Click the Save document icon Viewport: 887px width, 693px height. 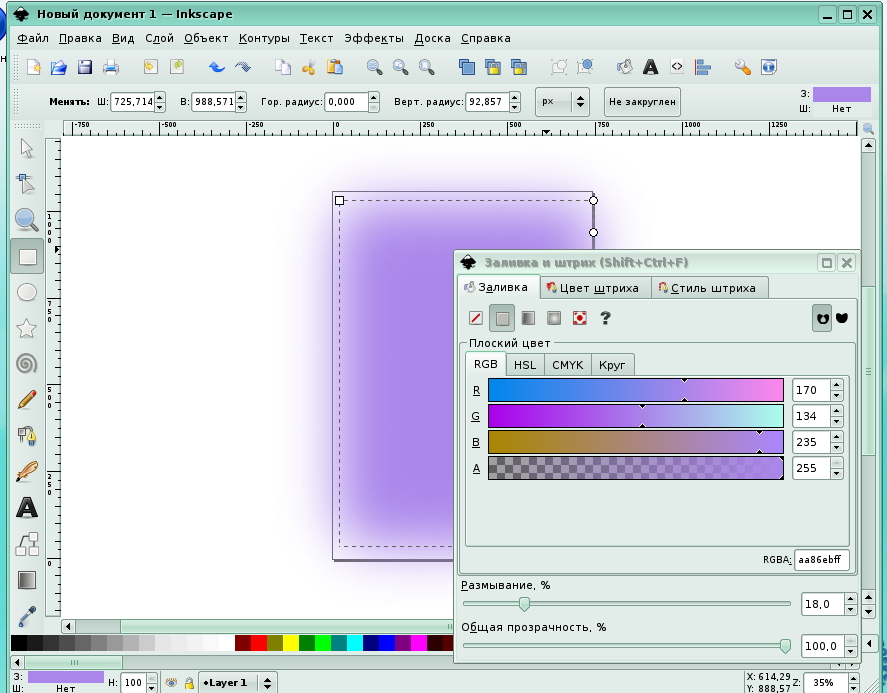[85, 68]
